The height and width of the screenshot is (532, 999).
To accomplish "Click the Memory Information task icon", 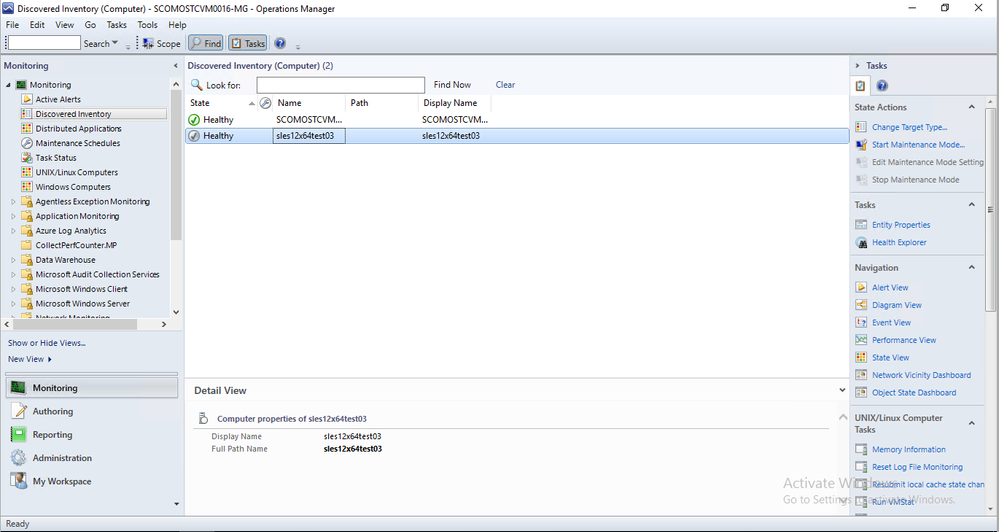I will (861, 449).
